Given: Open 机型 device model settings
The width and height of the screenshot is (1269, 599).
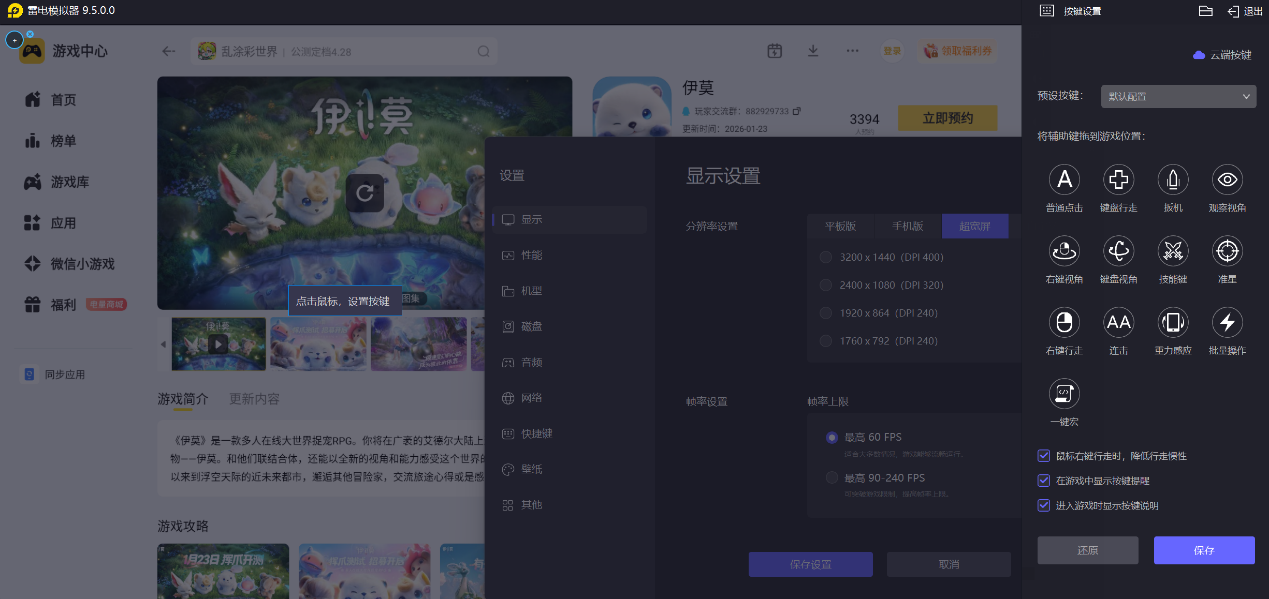Looking at the screenshot, I should coord(569,291).
